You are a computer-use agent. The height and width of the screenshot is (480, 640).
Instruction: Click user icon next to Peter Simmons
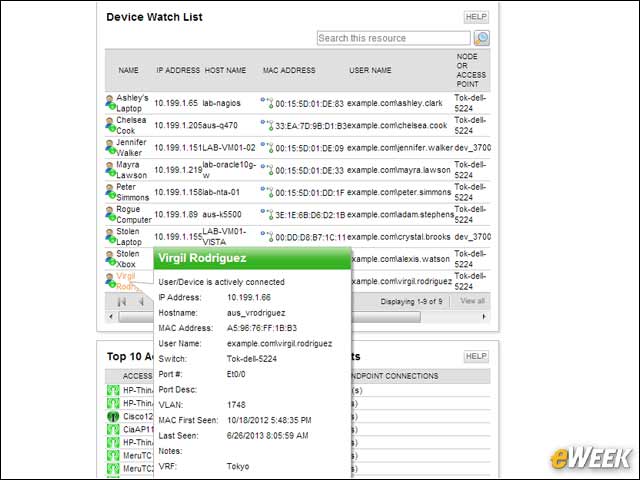pyautogui.click(x=110, y=191)
